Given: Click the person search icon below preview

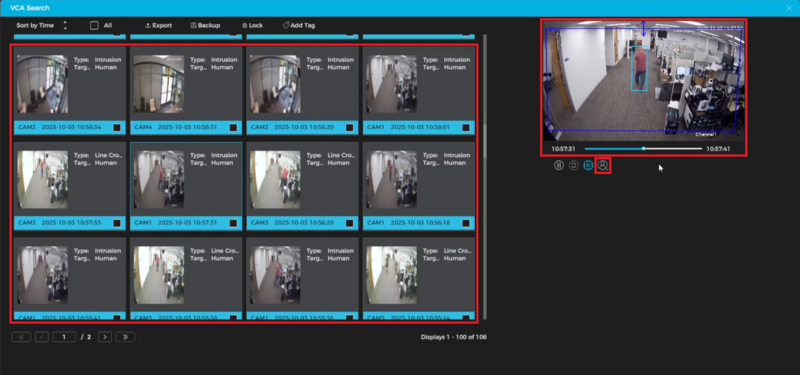Looking at the screenshot, I should [x=603, y=165].
